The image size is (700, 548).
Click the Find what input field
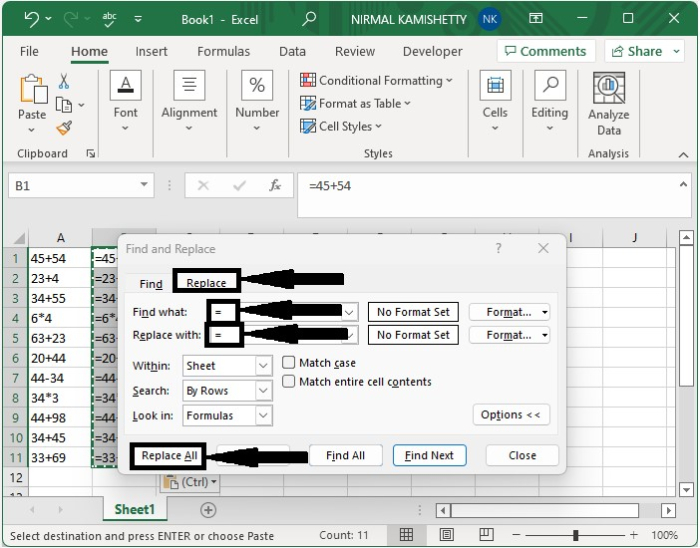tap(283, 312)
